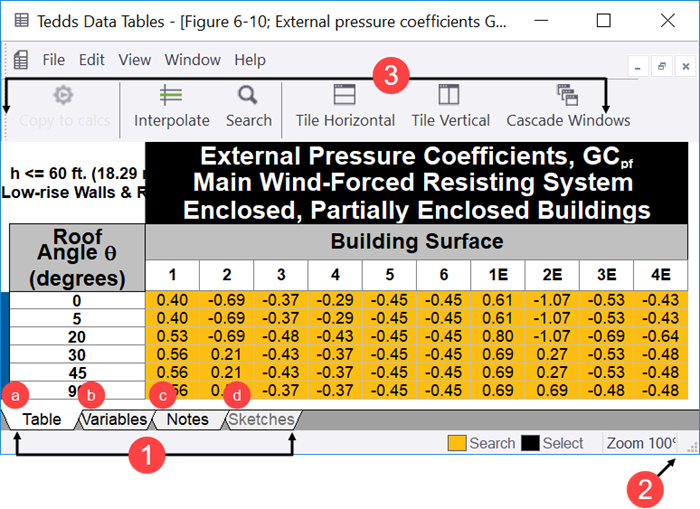The height and width of the screenshot is (509, 700).
Task: Click the Interpolate toolbar icon
Action: coord(171,95)
